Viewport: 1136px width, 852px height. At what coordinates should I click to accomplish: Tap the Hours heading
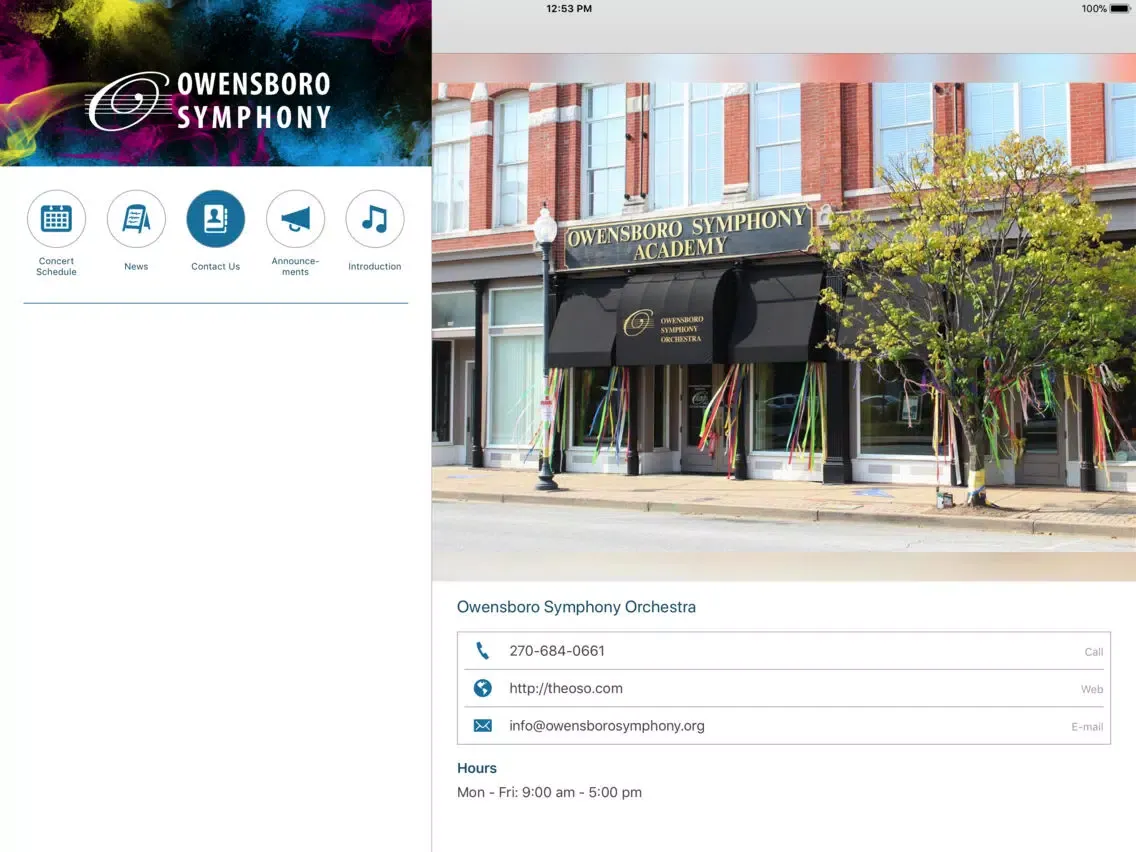[x=477, y=768]
